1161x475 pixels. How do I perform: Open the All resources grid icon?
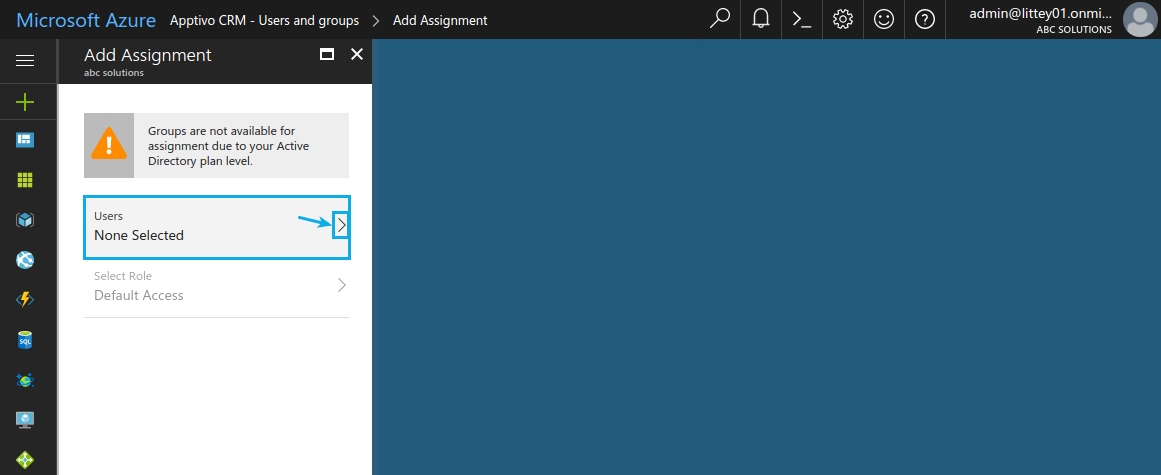(25, 180)
